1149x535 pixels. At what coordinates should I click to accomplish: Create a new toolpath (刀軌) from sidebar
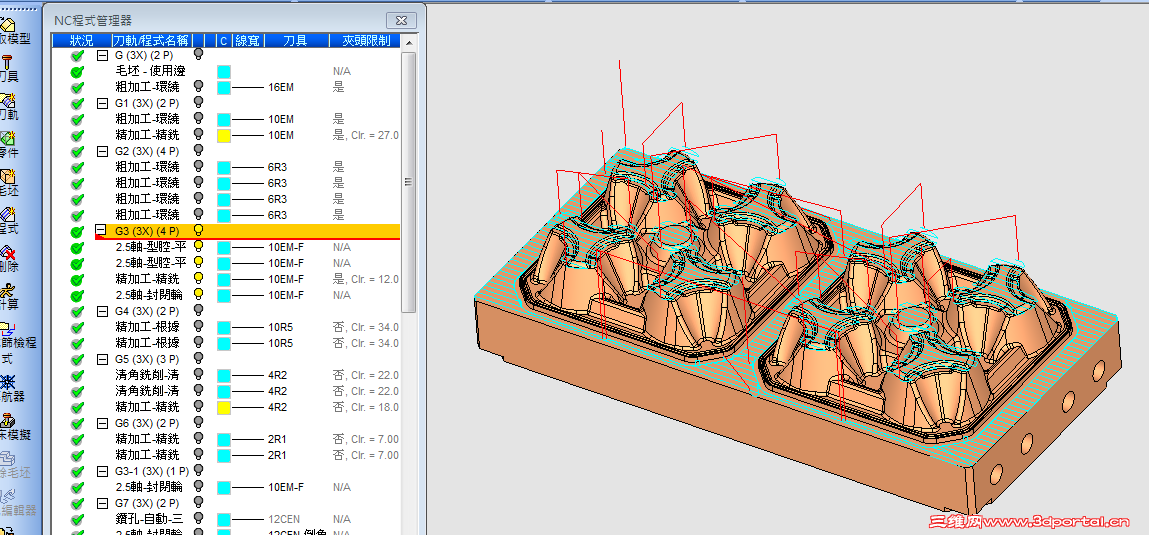[x=9, y=107]
